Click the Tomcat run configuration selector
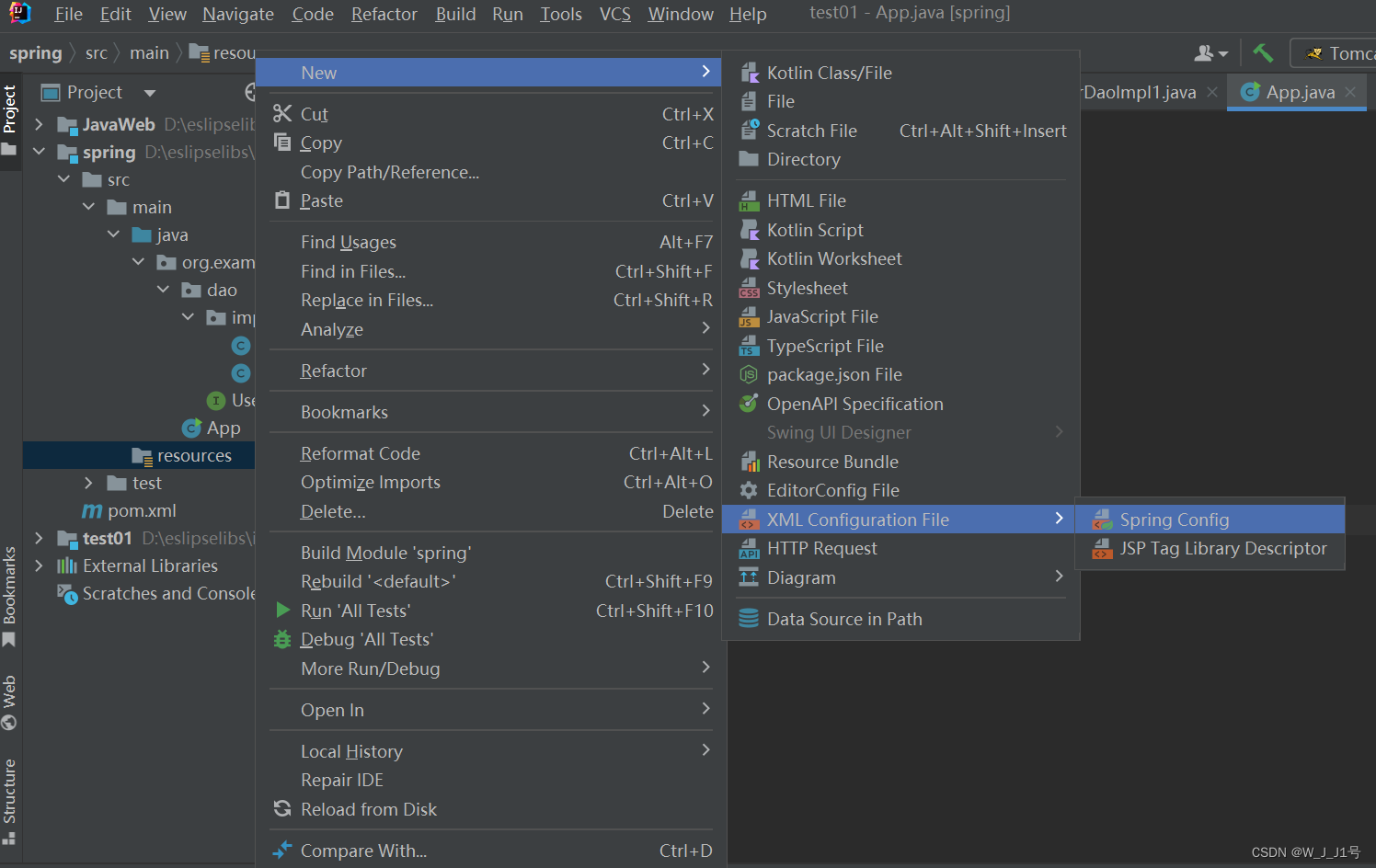The height and width of the screenshot is (868, 1376). 1334,53
